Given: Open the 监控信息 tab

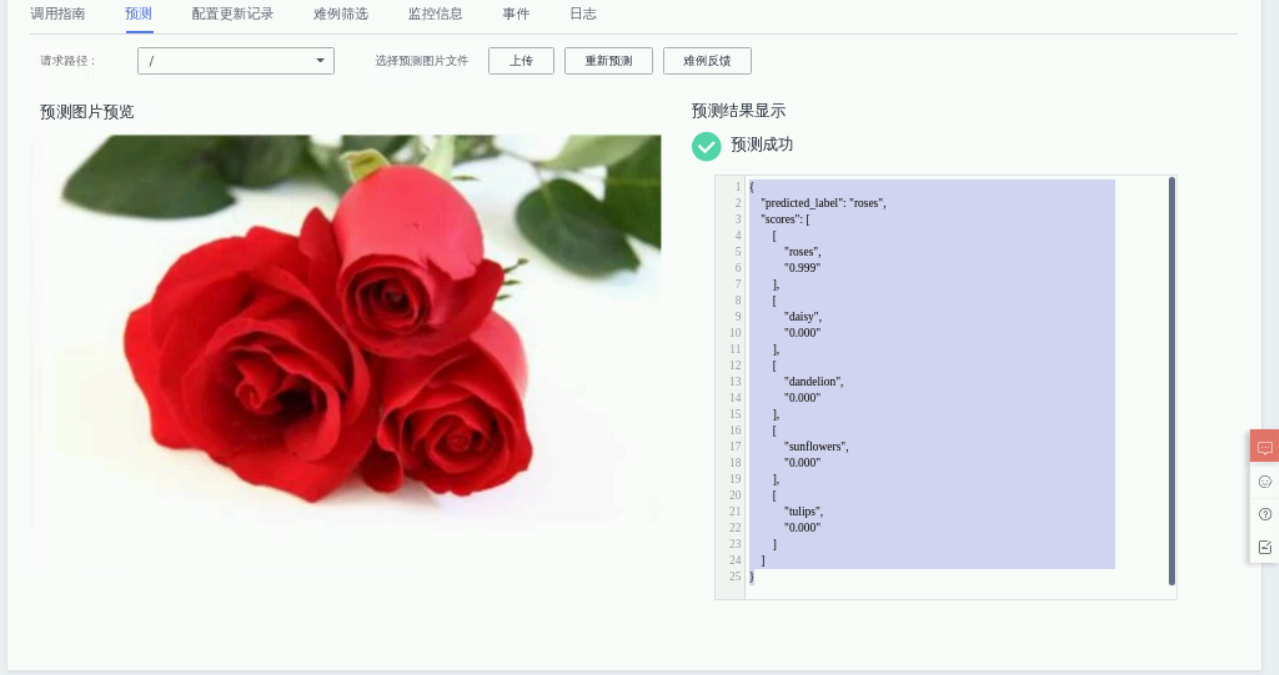Looking at the screenshot, I should point(435,14).
